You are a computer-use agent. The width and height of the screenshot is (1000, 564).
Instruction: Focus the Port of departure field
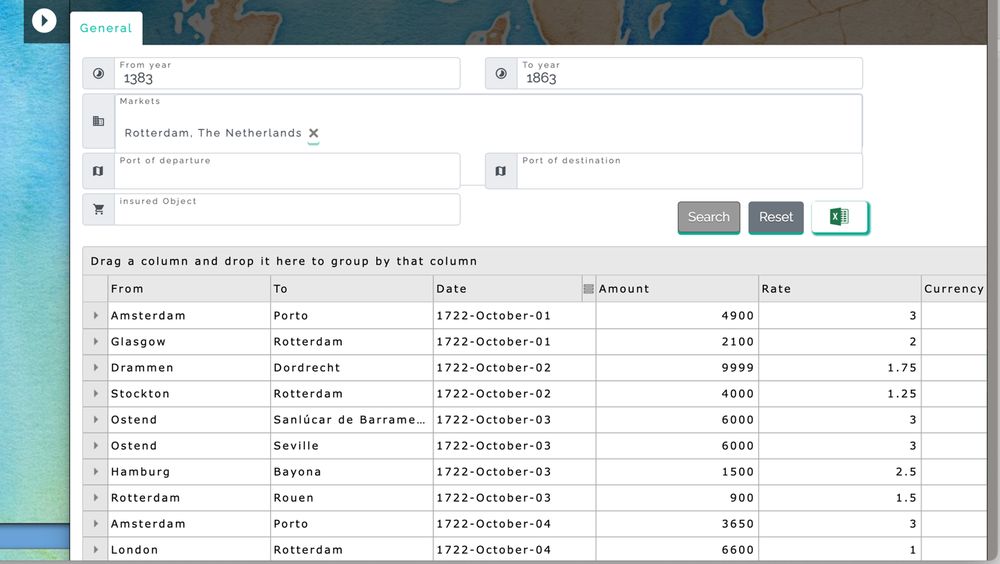287,171
